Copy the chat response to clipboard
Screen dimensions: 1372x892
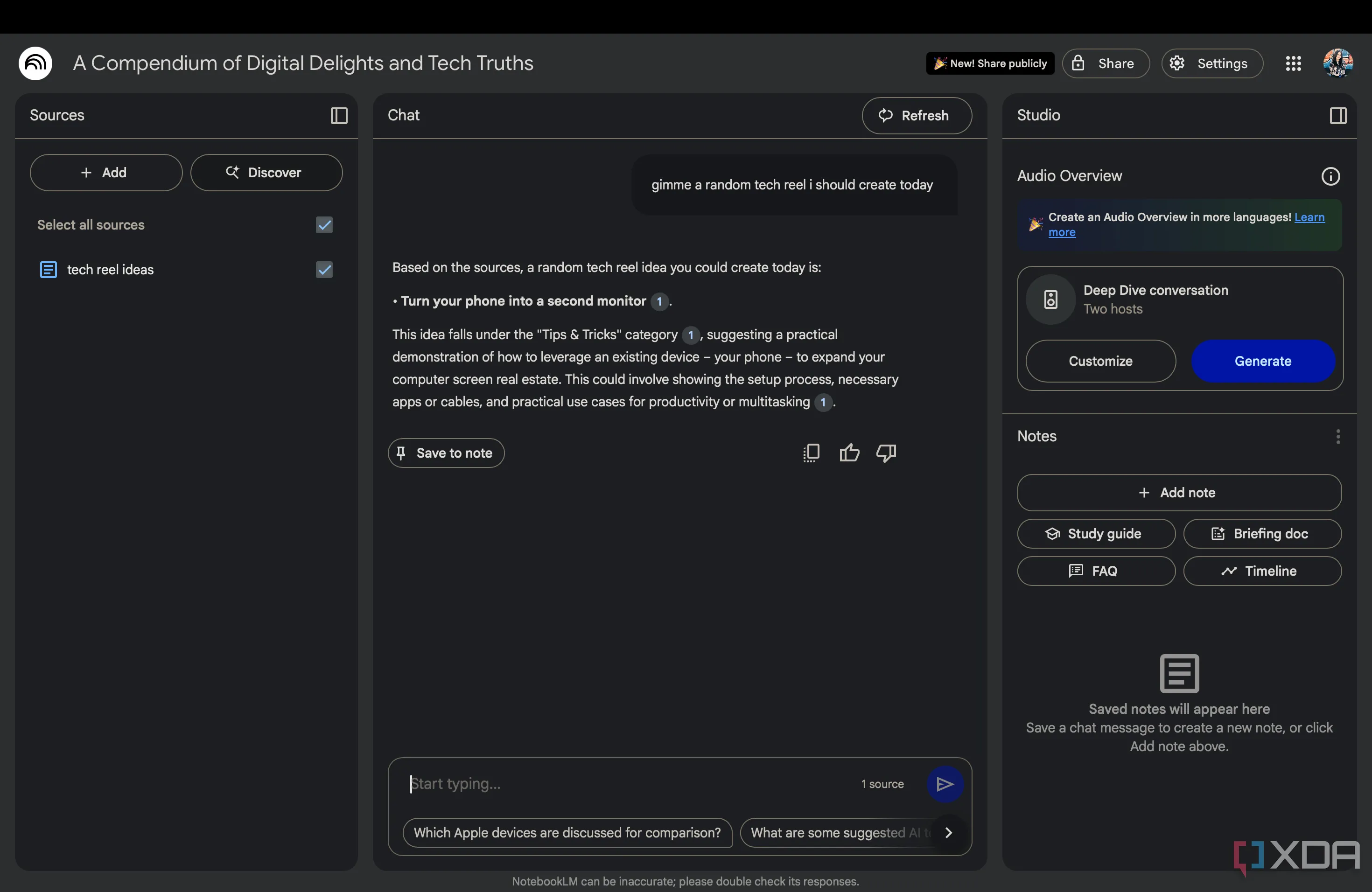811,453
